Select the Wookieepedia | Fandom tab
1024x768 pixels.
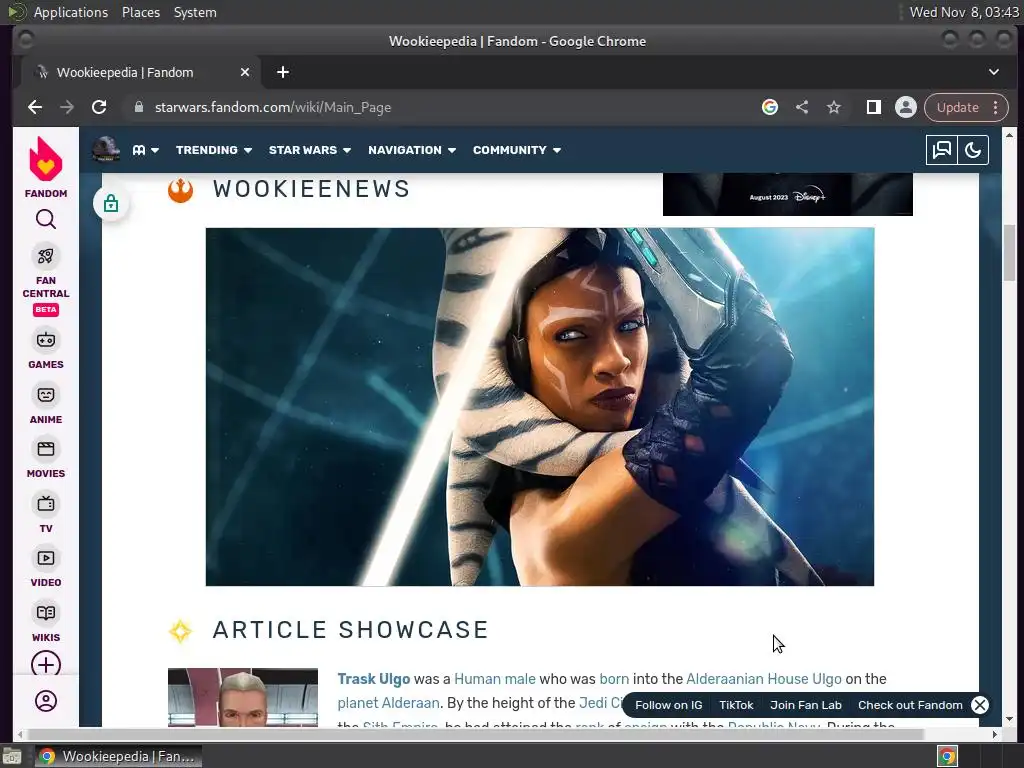[140, 72]
